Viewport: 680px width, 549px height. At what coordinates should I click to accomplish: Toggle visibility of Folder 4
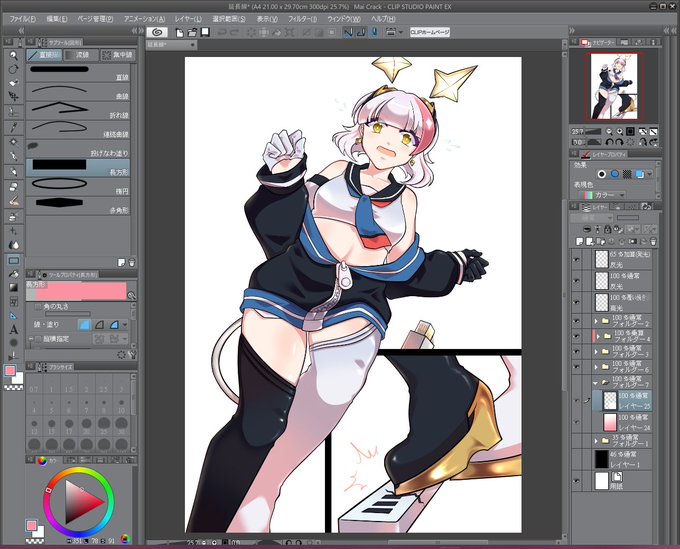(x=576, y=336)
